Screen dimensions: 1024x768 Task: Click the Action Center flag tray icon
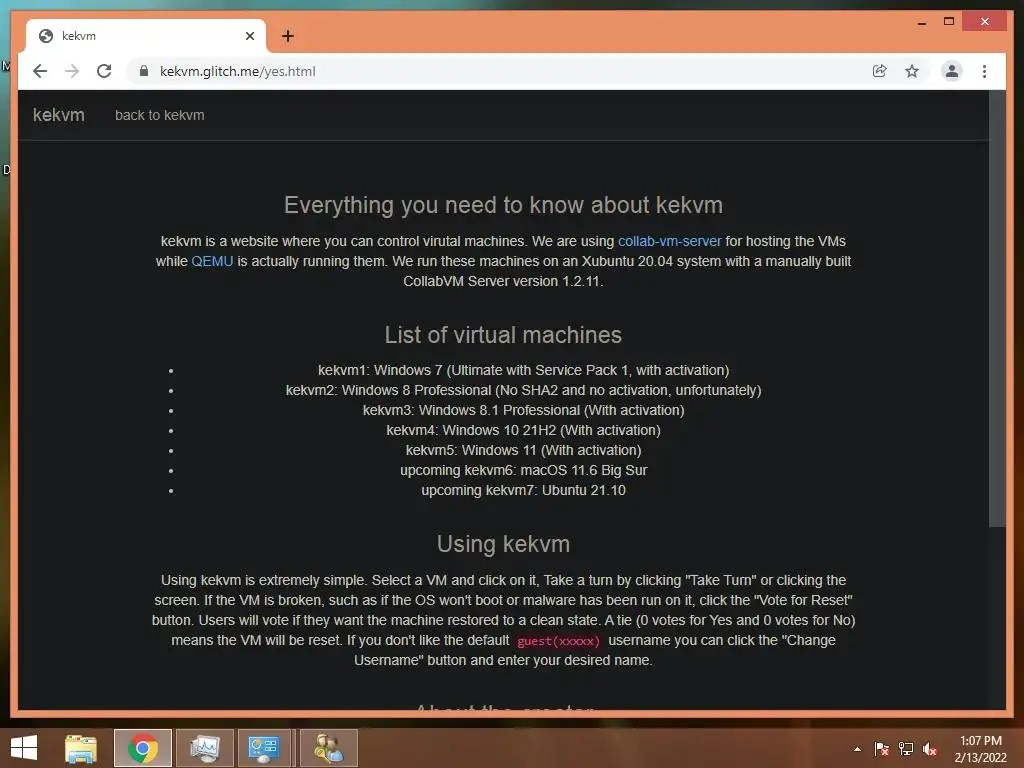[x=882, y=749]
